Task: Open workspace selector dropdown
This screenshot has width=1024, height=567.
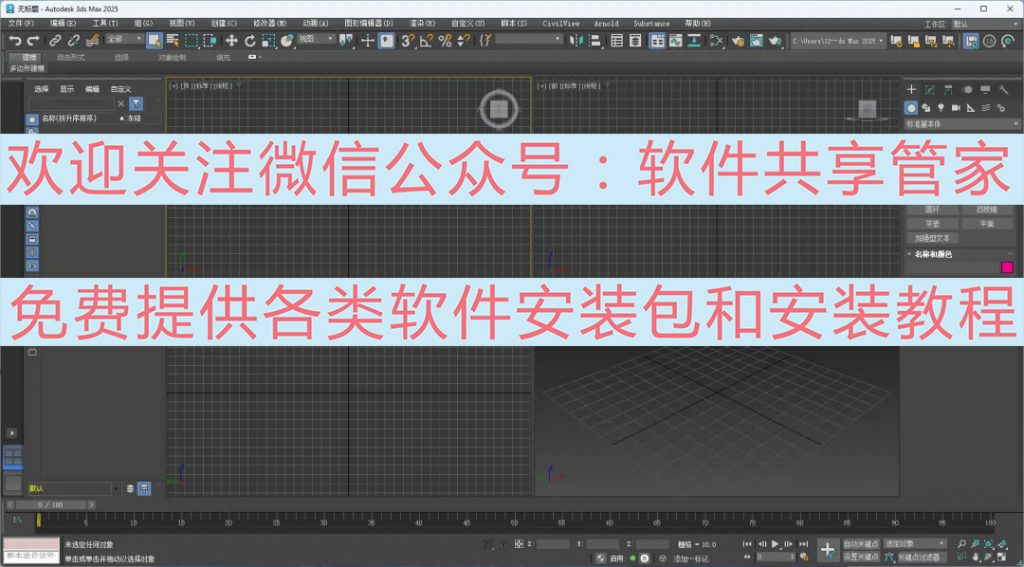Action: (985, 24)
